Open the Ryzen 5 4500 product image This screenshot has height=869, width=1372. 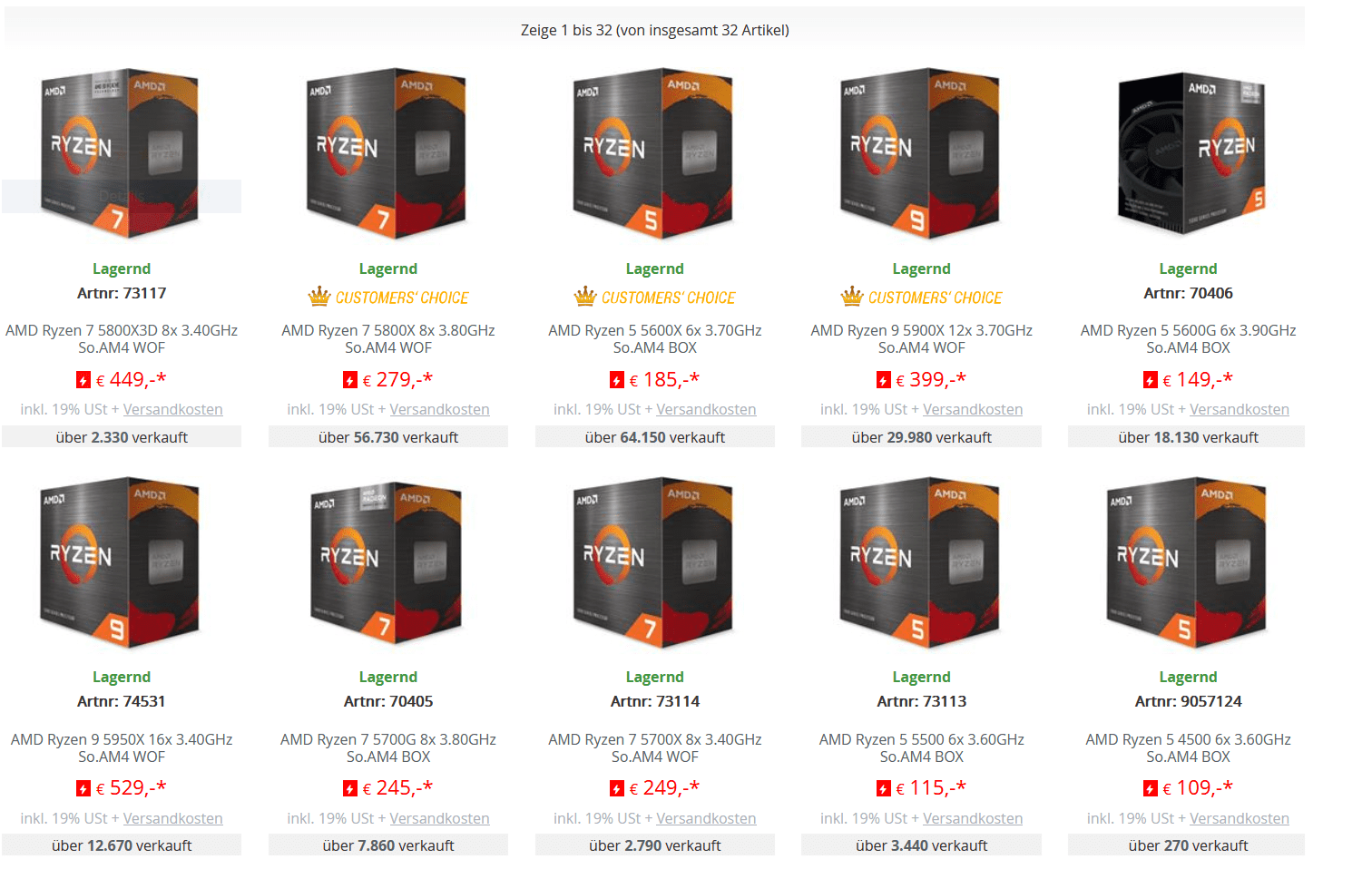click(1188, 561)
